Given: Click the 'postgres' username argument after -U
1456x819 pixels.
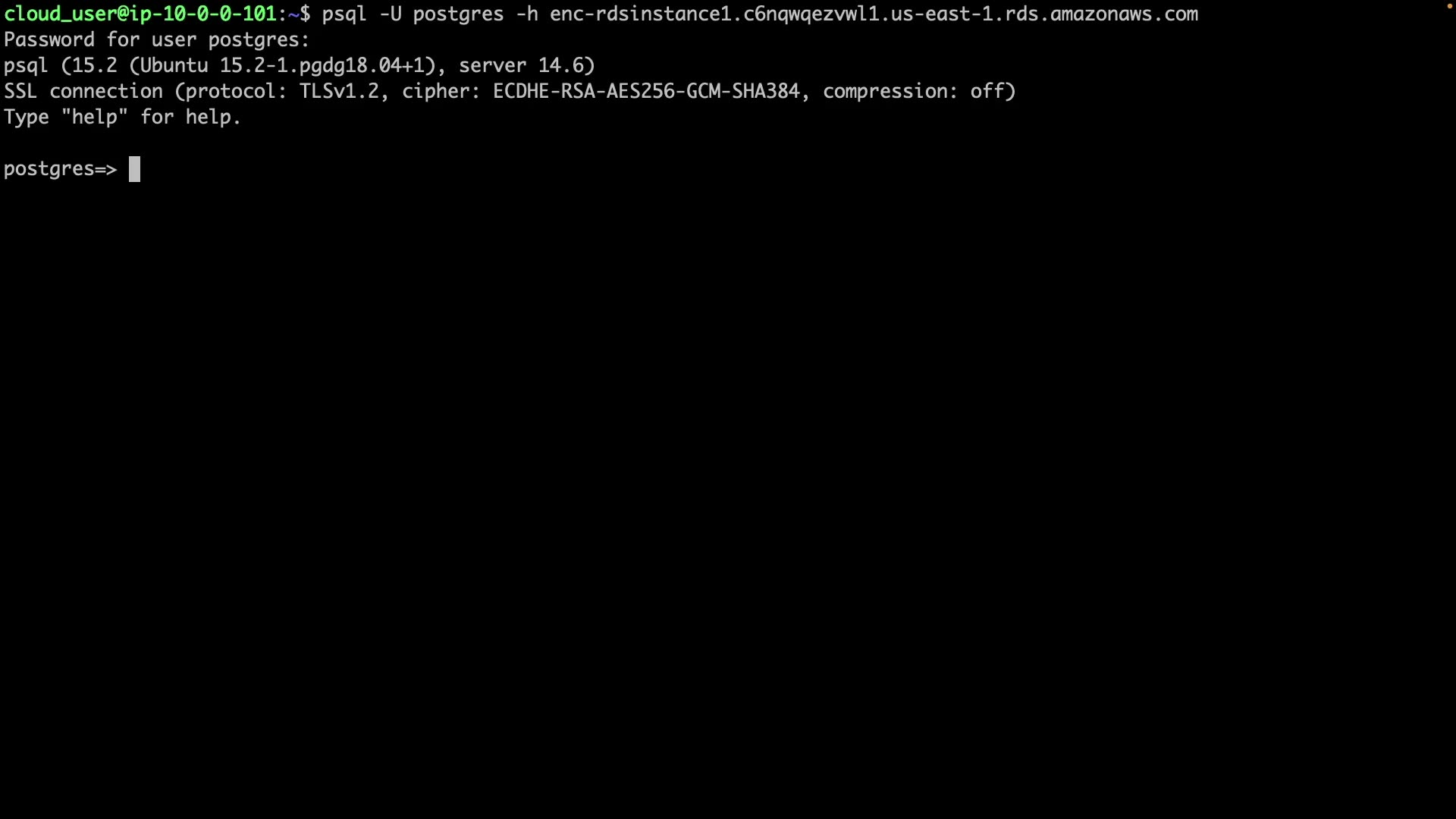Looking at the screenshot, I should coord(458,15).
